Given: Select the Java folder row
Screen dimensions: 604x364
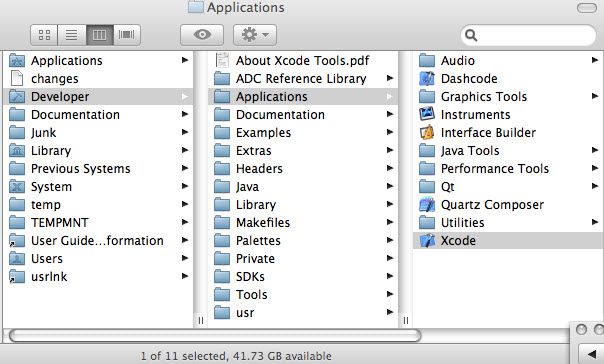Looking at the screenshot, I should coord(303,186).
